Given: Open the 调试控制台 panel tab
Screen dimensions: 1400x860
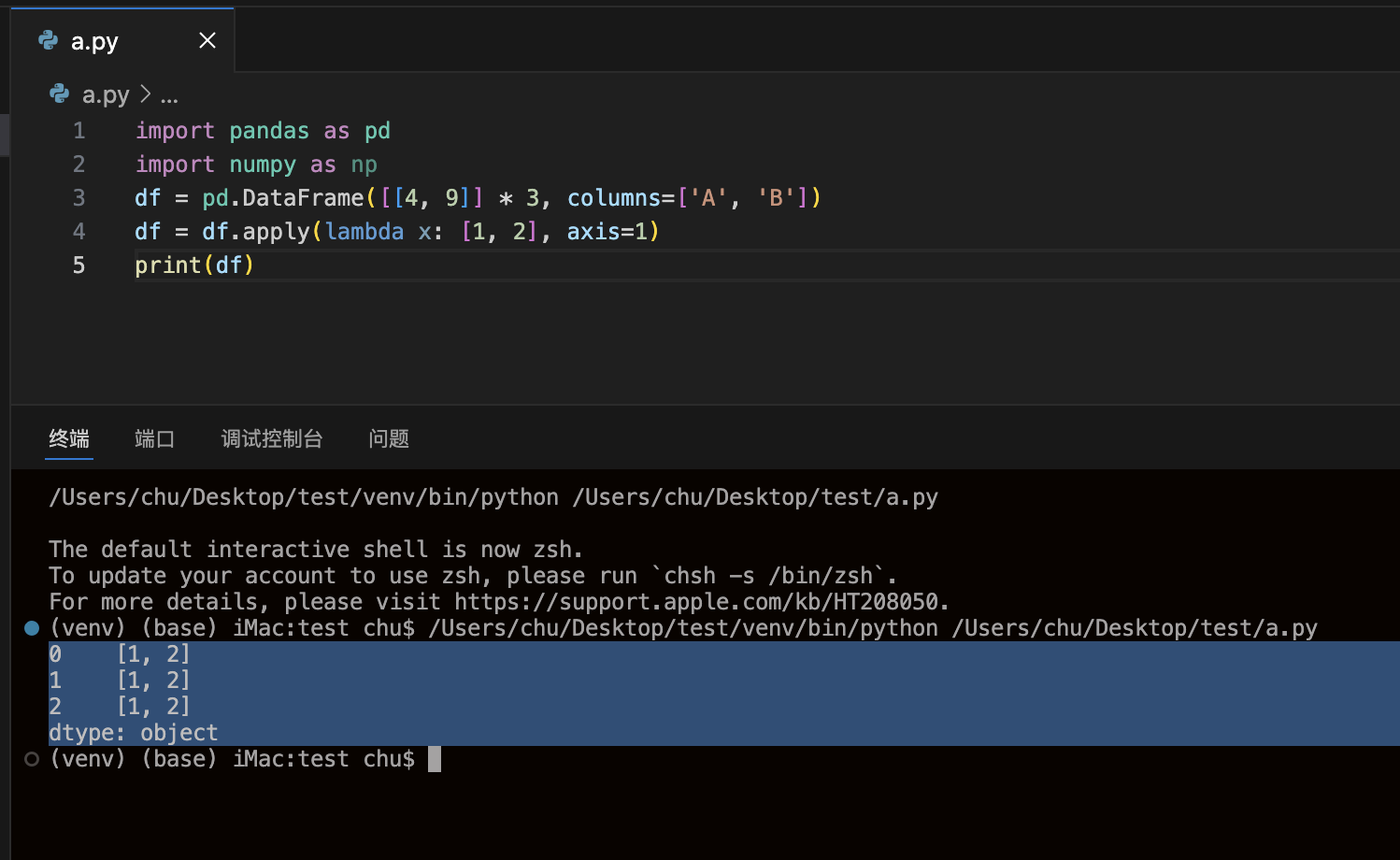Looking at the screenshot, I should (272, 438).
